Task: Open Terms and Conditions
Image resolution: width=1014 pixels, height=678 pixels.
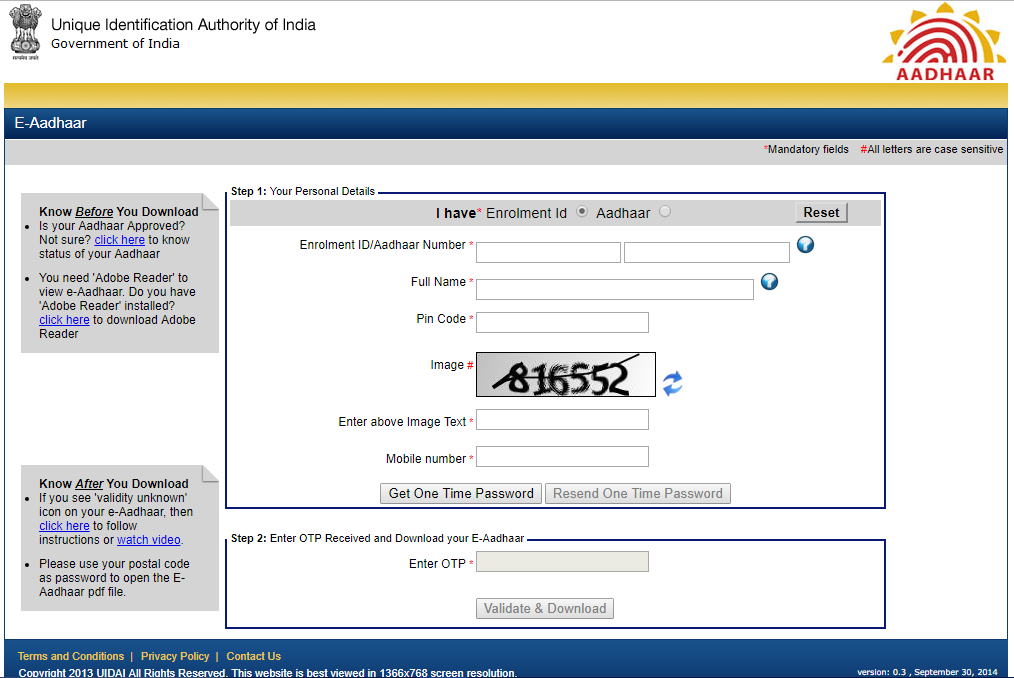Action: 70,656
